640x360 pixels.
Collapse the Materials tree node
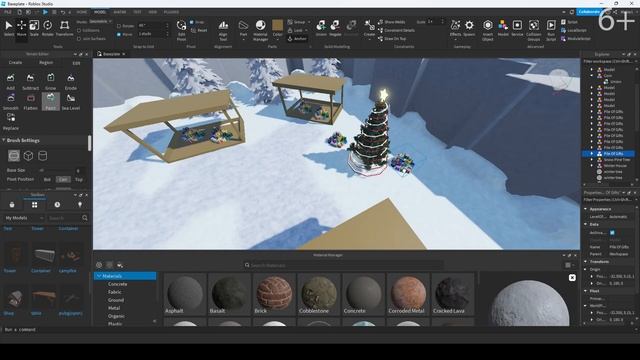tap(99, 276)
